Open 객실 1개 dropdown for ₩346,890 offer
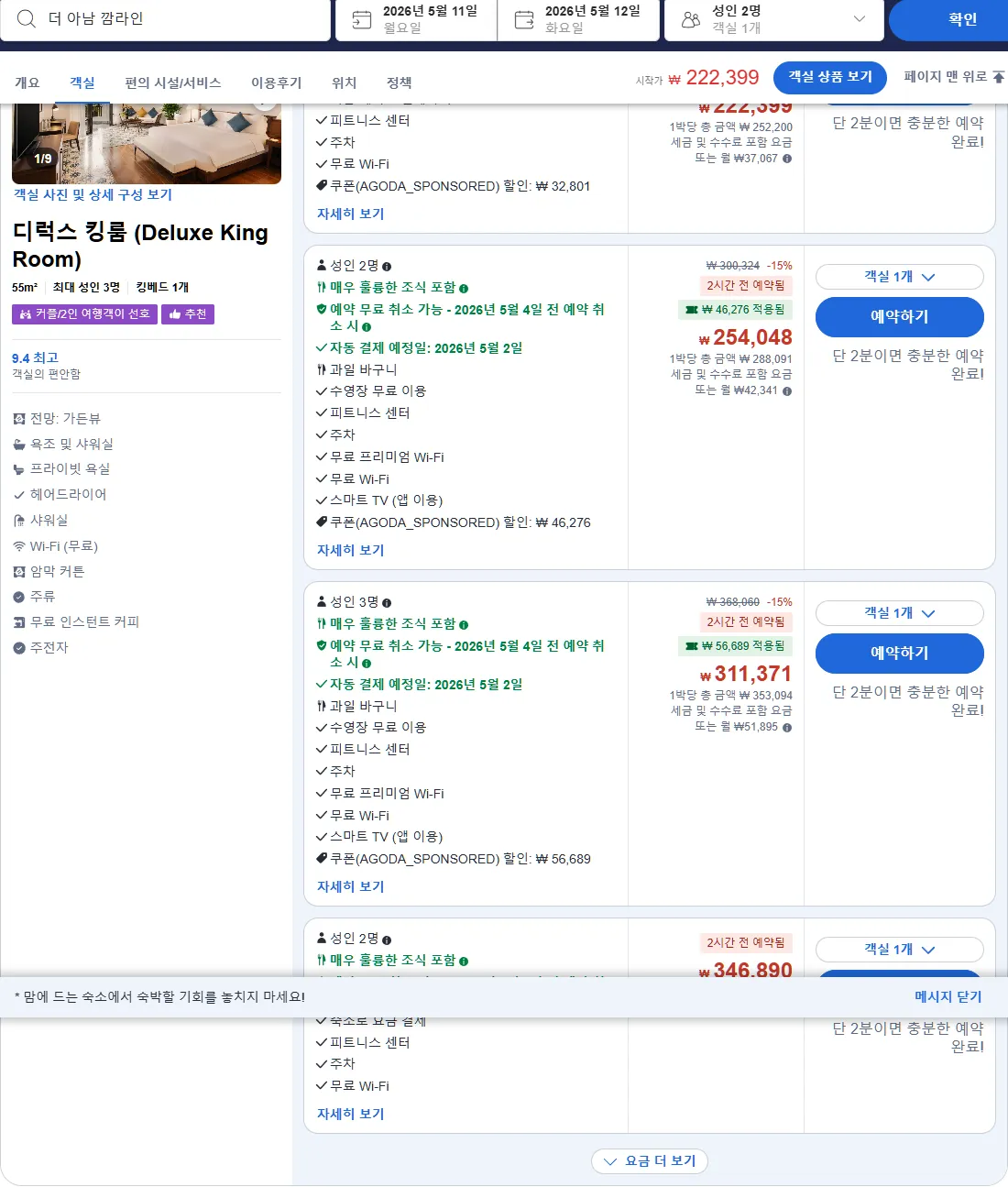Viewport: 1008px width, 1187px height. [900, 950]
